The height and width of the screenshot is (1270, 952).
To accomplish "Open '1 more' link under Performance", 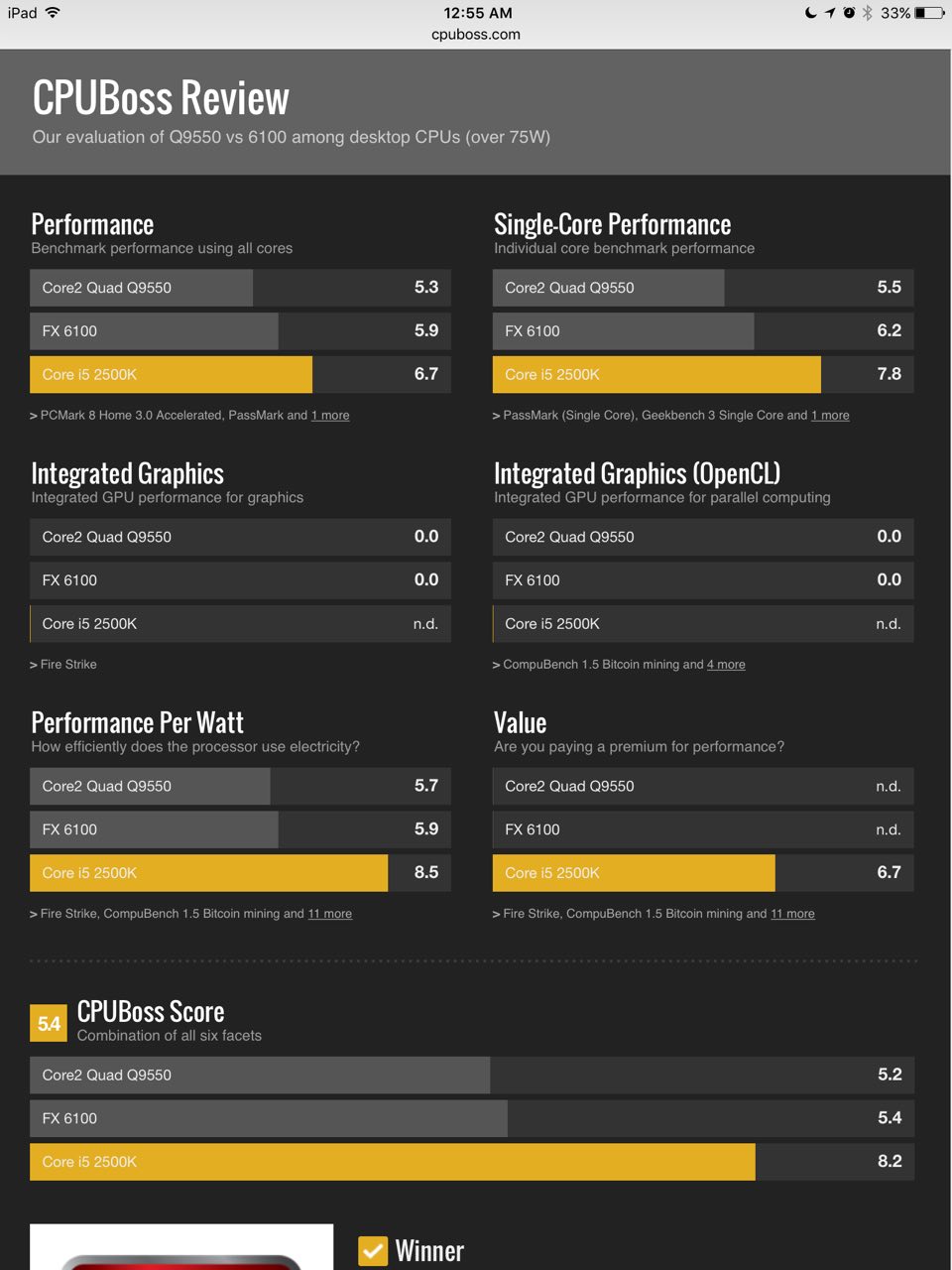I will click(x=330, y=416).
